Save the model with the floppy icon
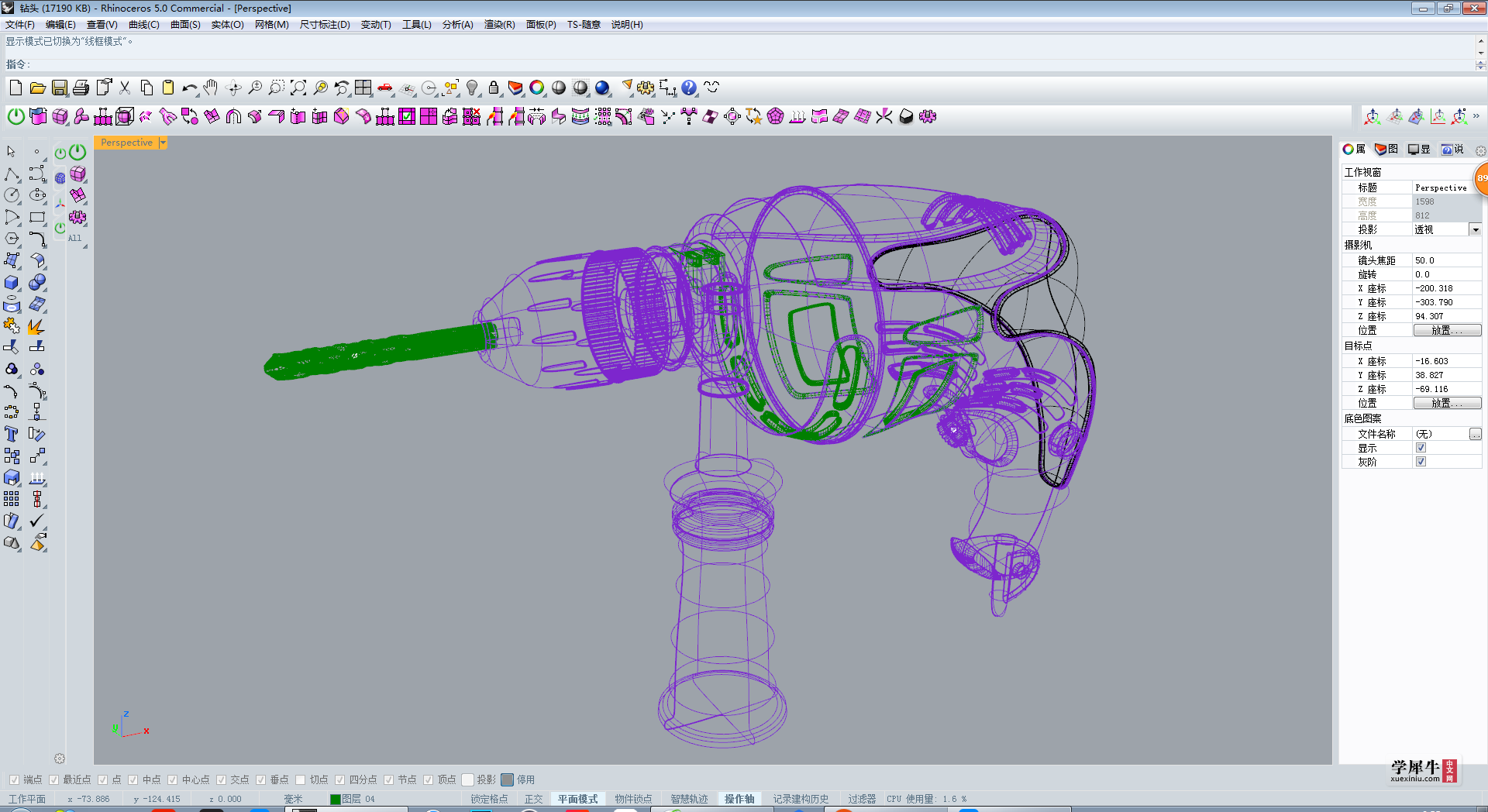Viewport: 1488px width, 812px height. (x=59, y=88)
